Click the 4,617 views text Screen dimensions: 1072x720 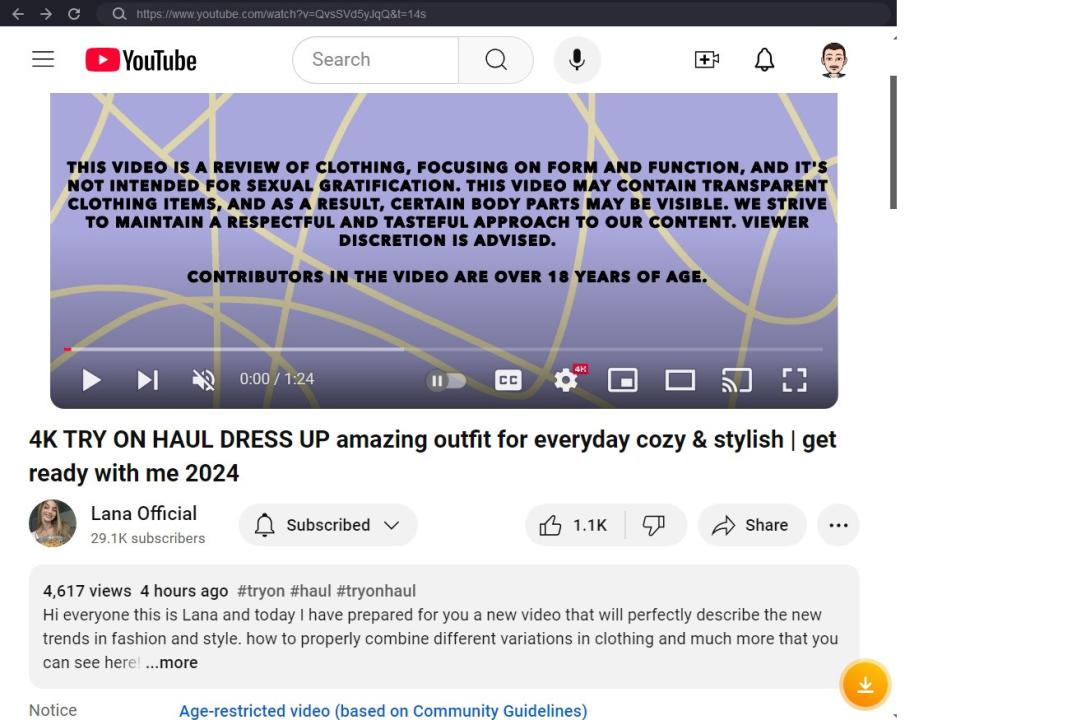(87, 591)
